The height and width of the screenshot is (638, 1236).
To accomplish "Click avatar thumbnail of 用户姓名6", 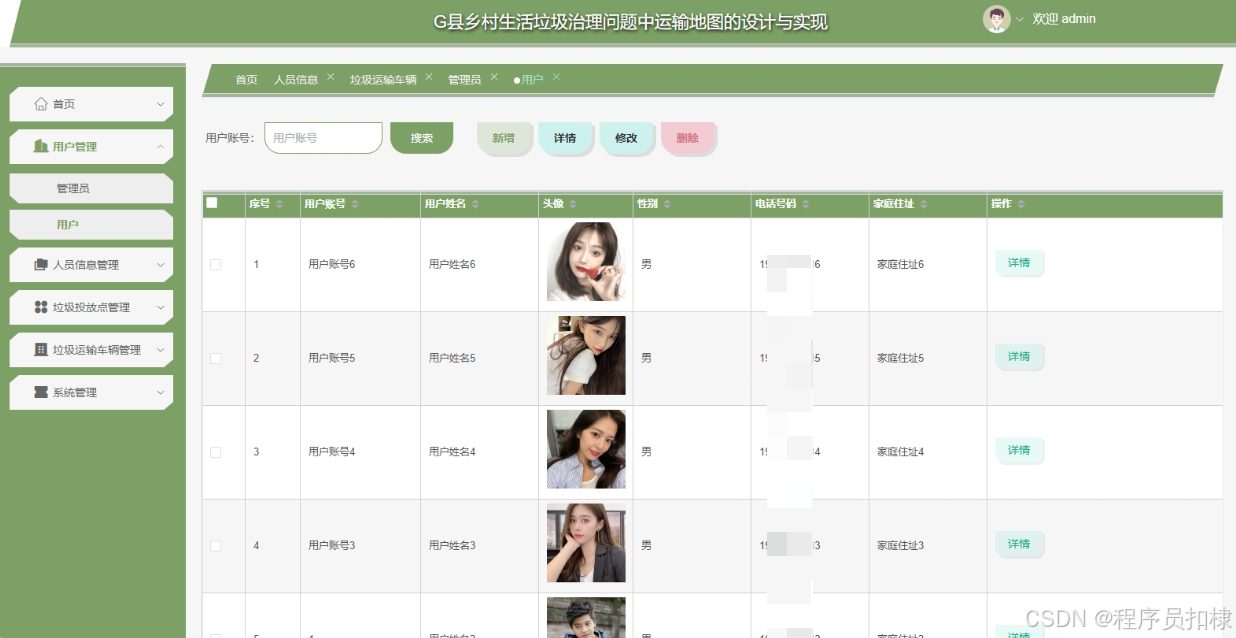I will pyautogui.click(x=586, y=262).
